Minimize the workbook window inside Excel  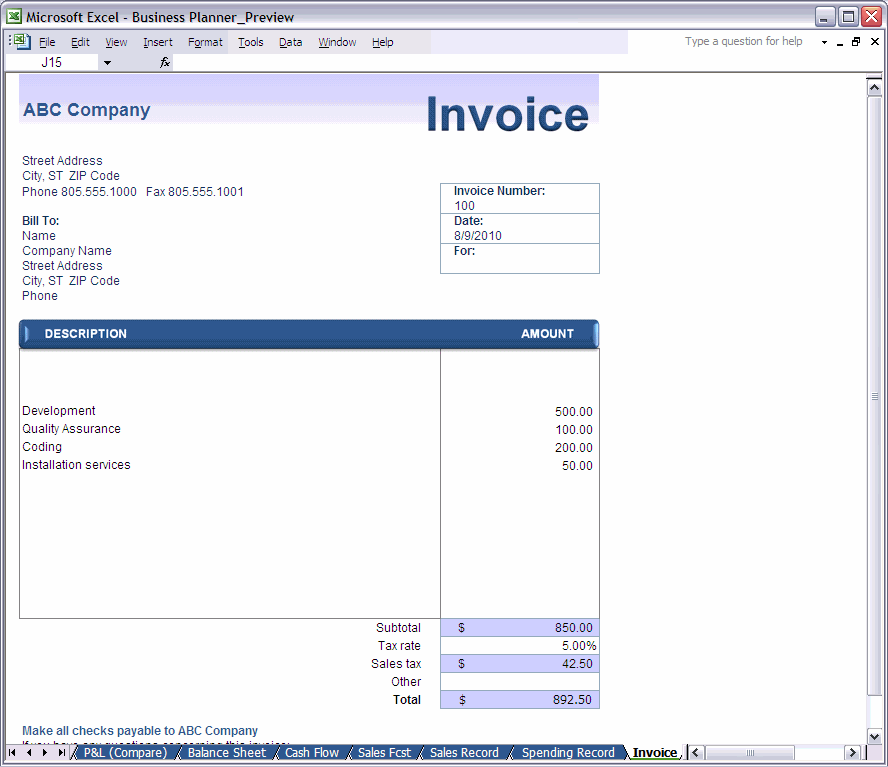[840, 42]
